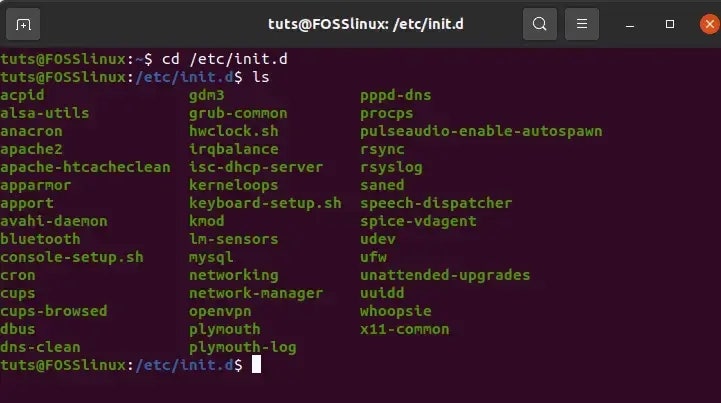Click the console-setup.sh entry
Image resolution: width=721 pixels, height=403 pixels.
(72, 258)
